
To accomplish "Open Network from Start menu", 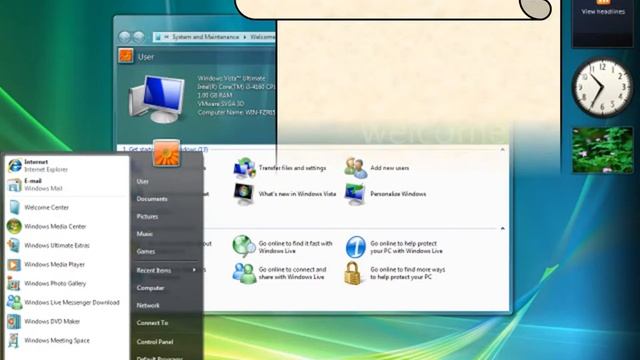I will point(148,305).
